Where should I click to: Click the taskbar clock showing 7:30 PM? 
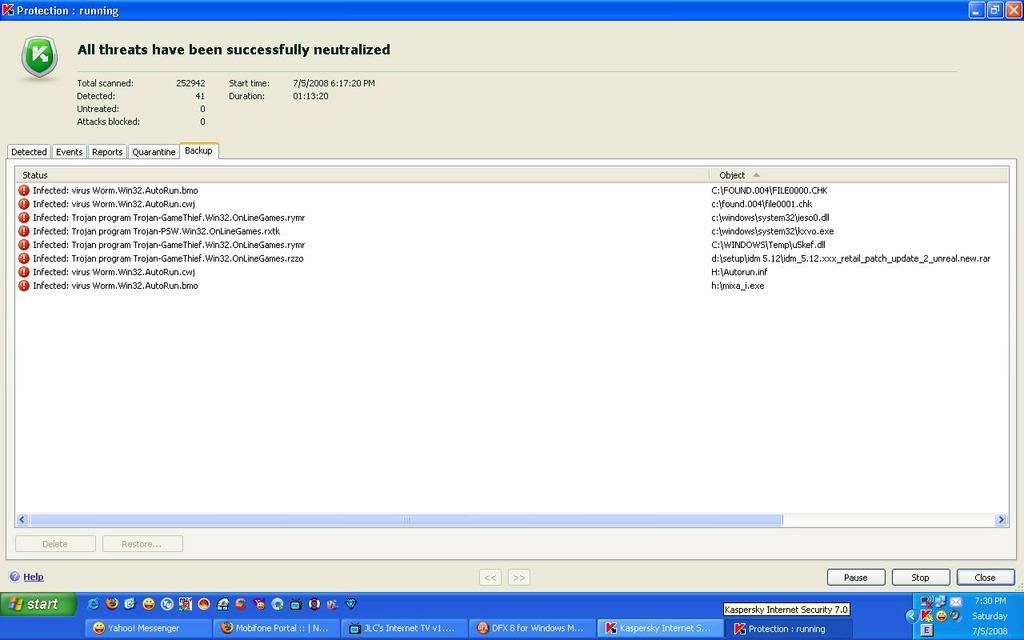coord(990,601)
